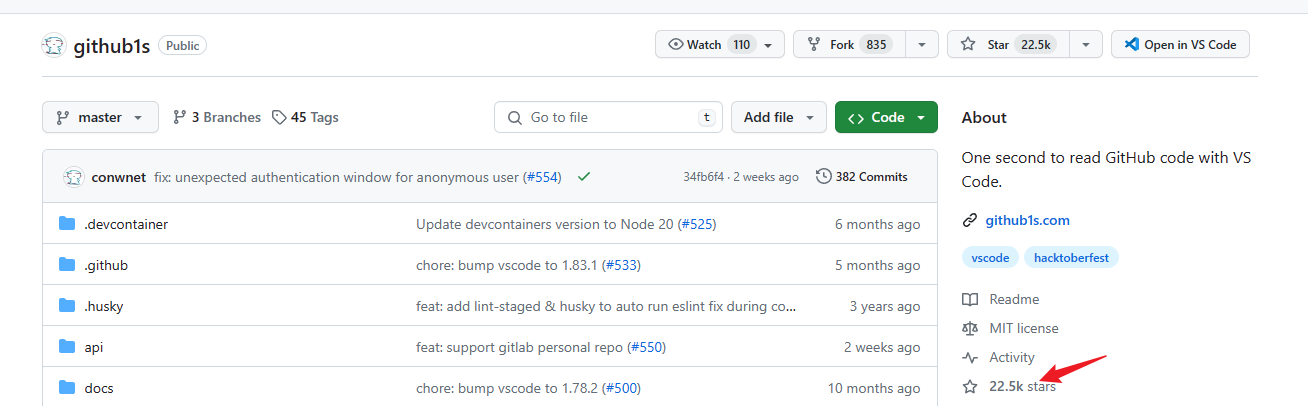Expand the Fork dropdown arrow
1308x406 pixels.
pyautogui.click(x=921, y=45)
